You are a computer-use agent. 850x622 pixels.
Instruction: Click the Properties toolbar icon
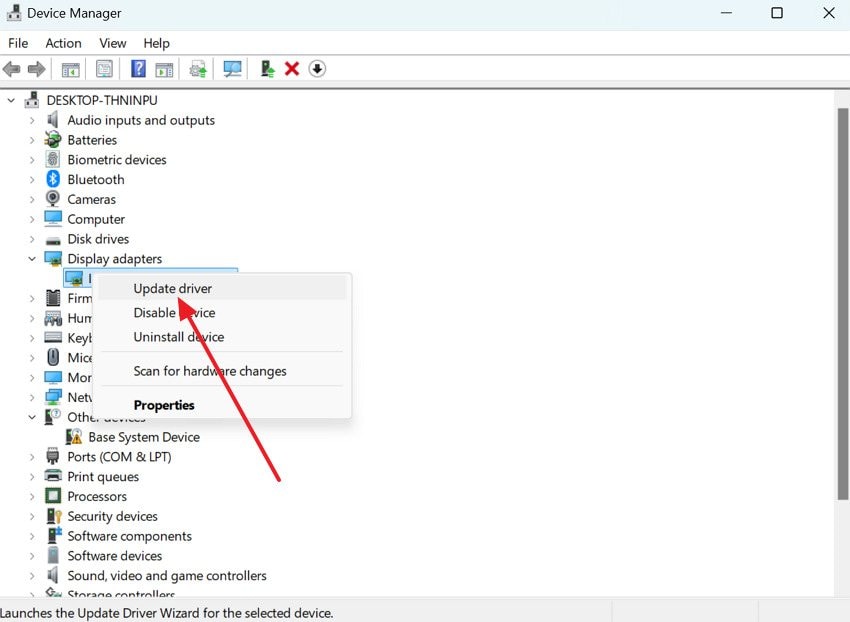click(104, 69)
